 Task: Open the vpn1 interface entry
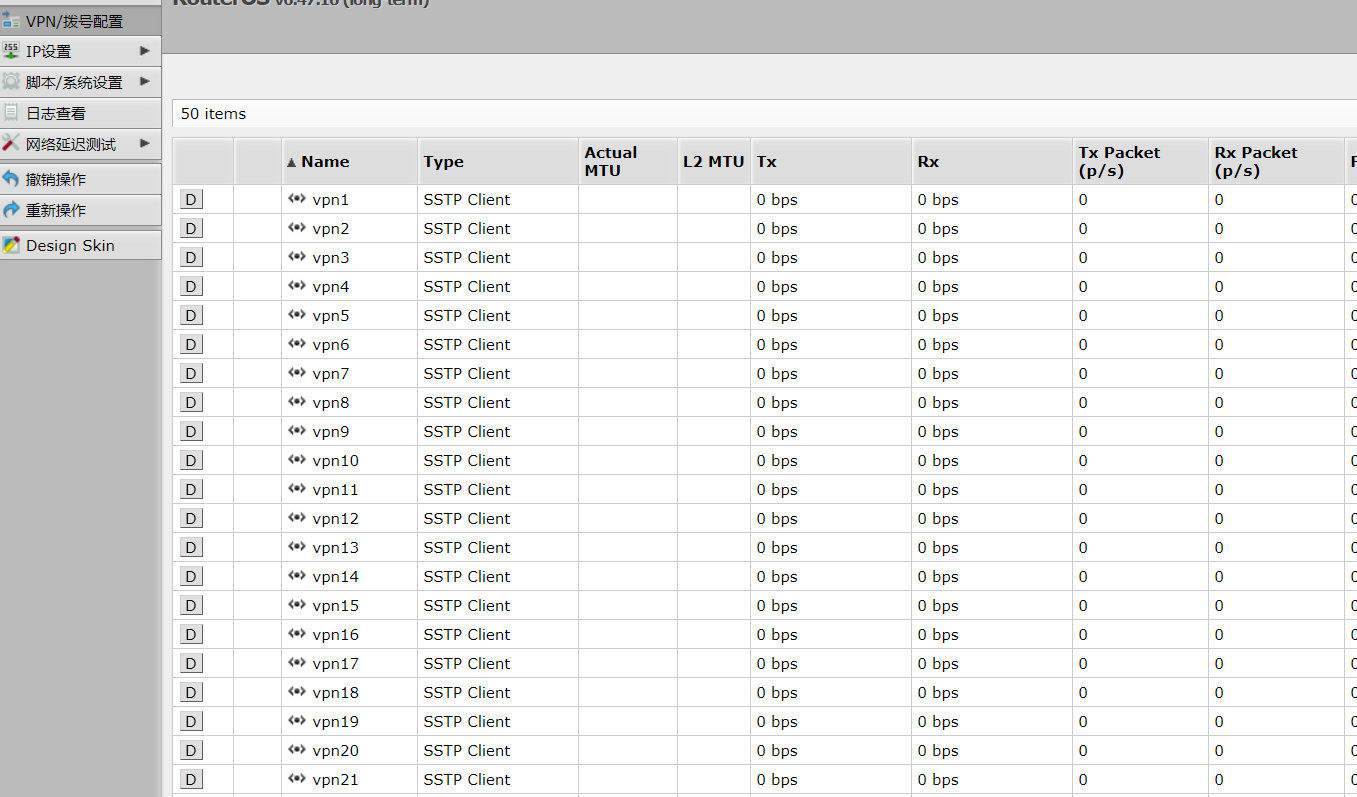[x=331, y=200]
